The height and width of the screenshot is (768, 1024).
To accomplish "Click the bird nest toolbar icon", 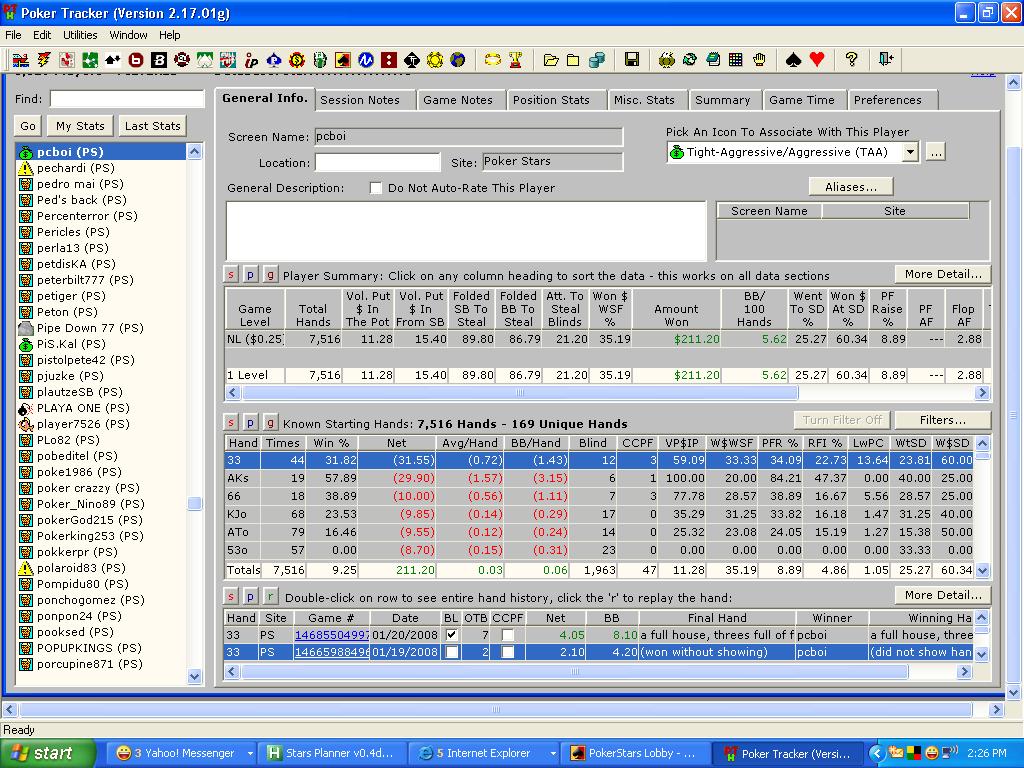I will click(667, 60).
